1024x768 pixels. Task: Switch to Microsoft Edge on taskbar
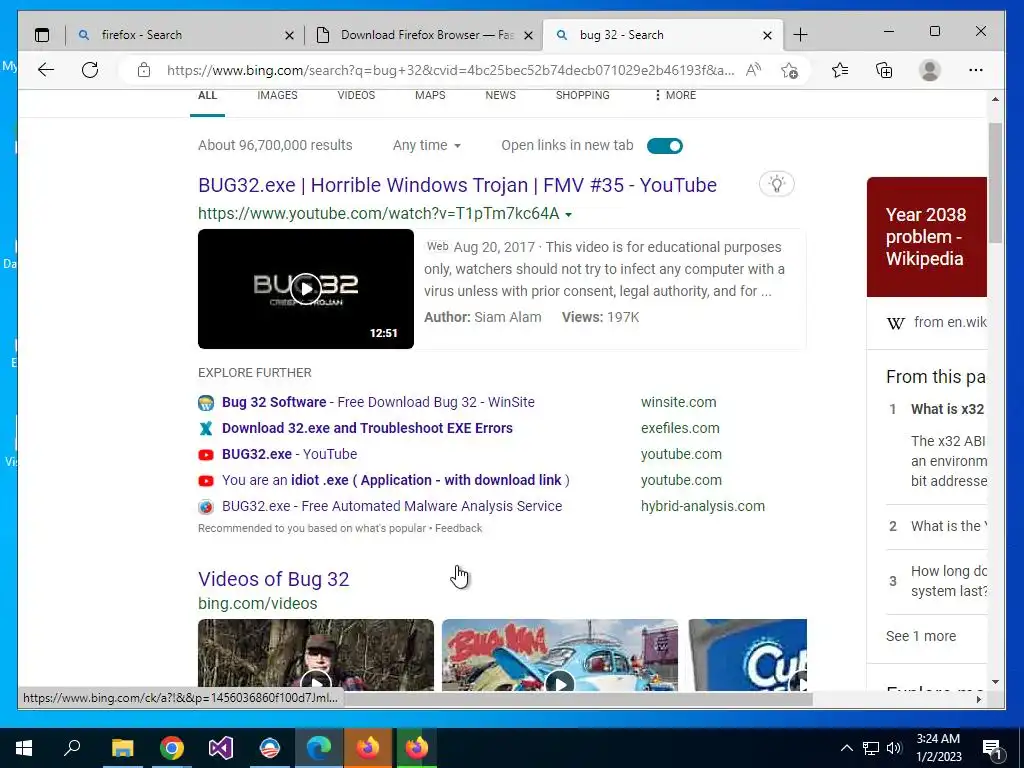(x=319, y=748)
